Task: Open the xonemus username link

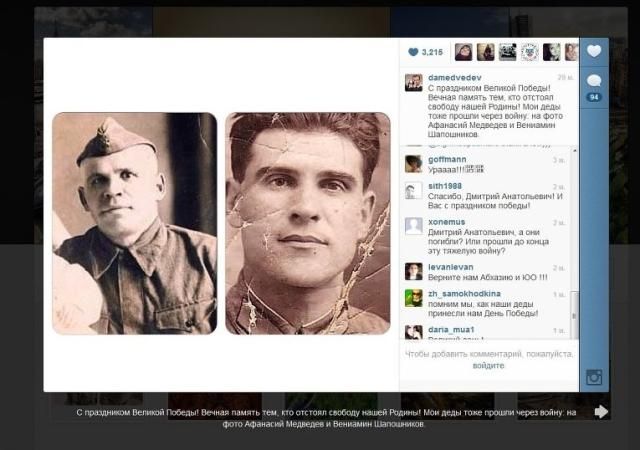Action: coord(447,222)
